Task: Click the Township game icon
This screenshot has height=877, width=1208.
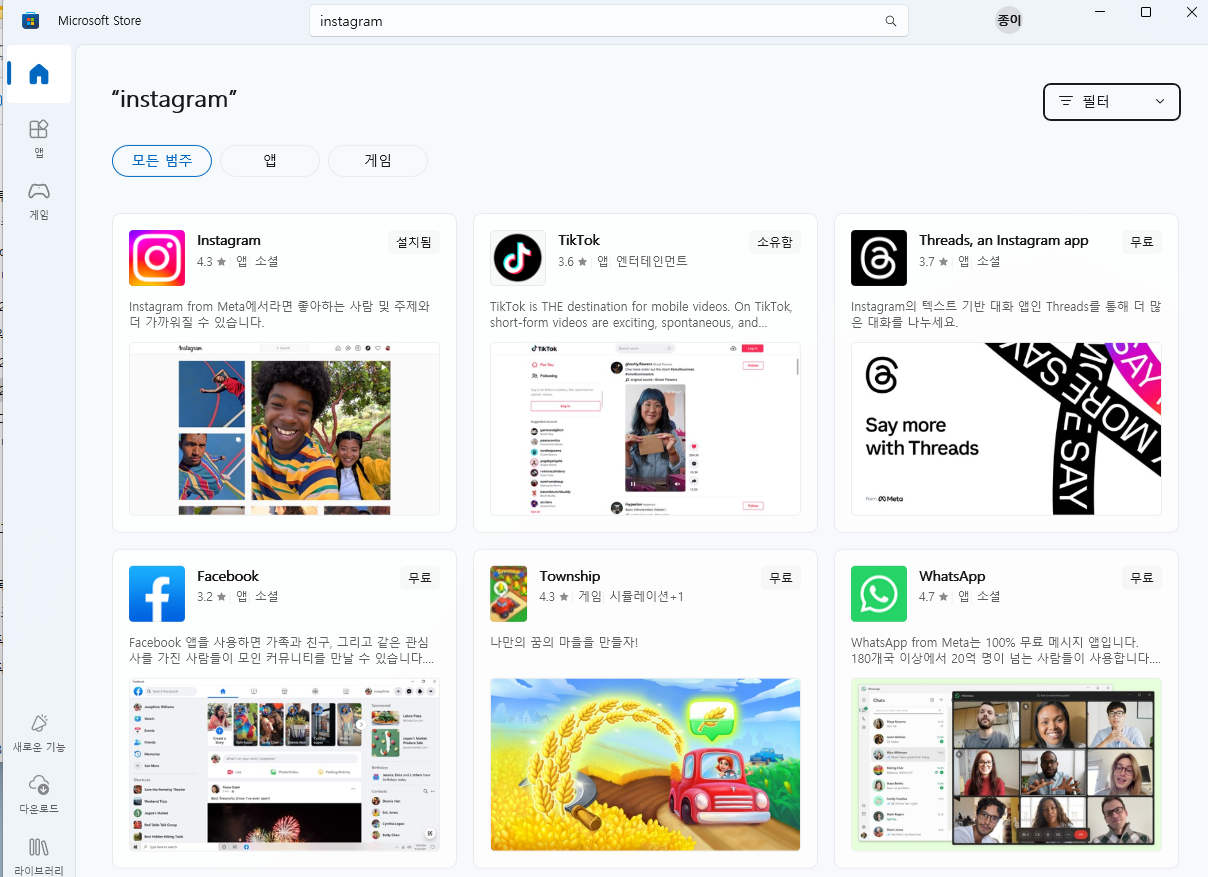Action: 508,594
